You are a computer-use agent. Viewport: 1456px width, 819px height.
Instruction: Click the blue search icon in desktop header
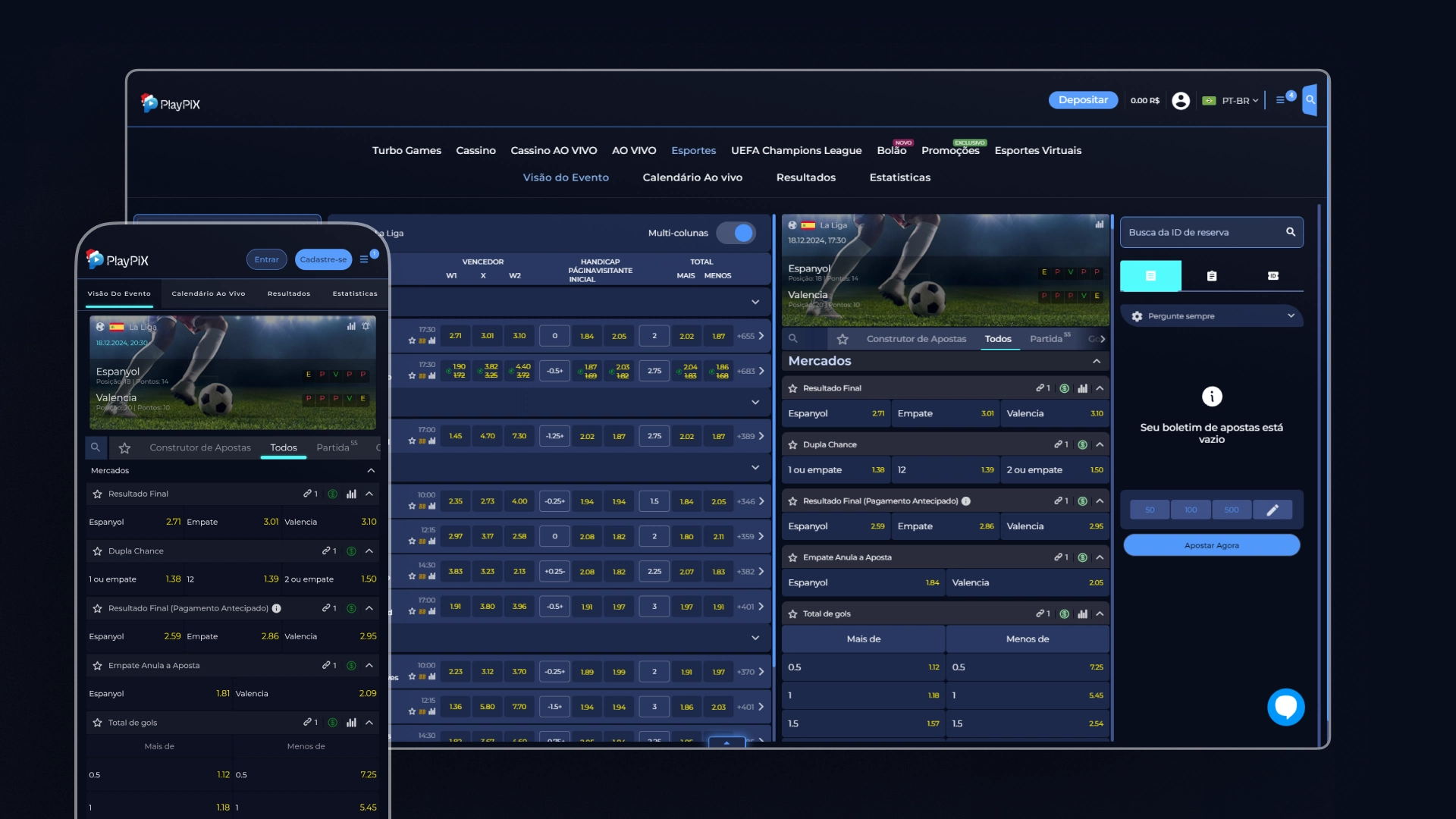pos(1310,99)
